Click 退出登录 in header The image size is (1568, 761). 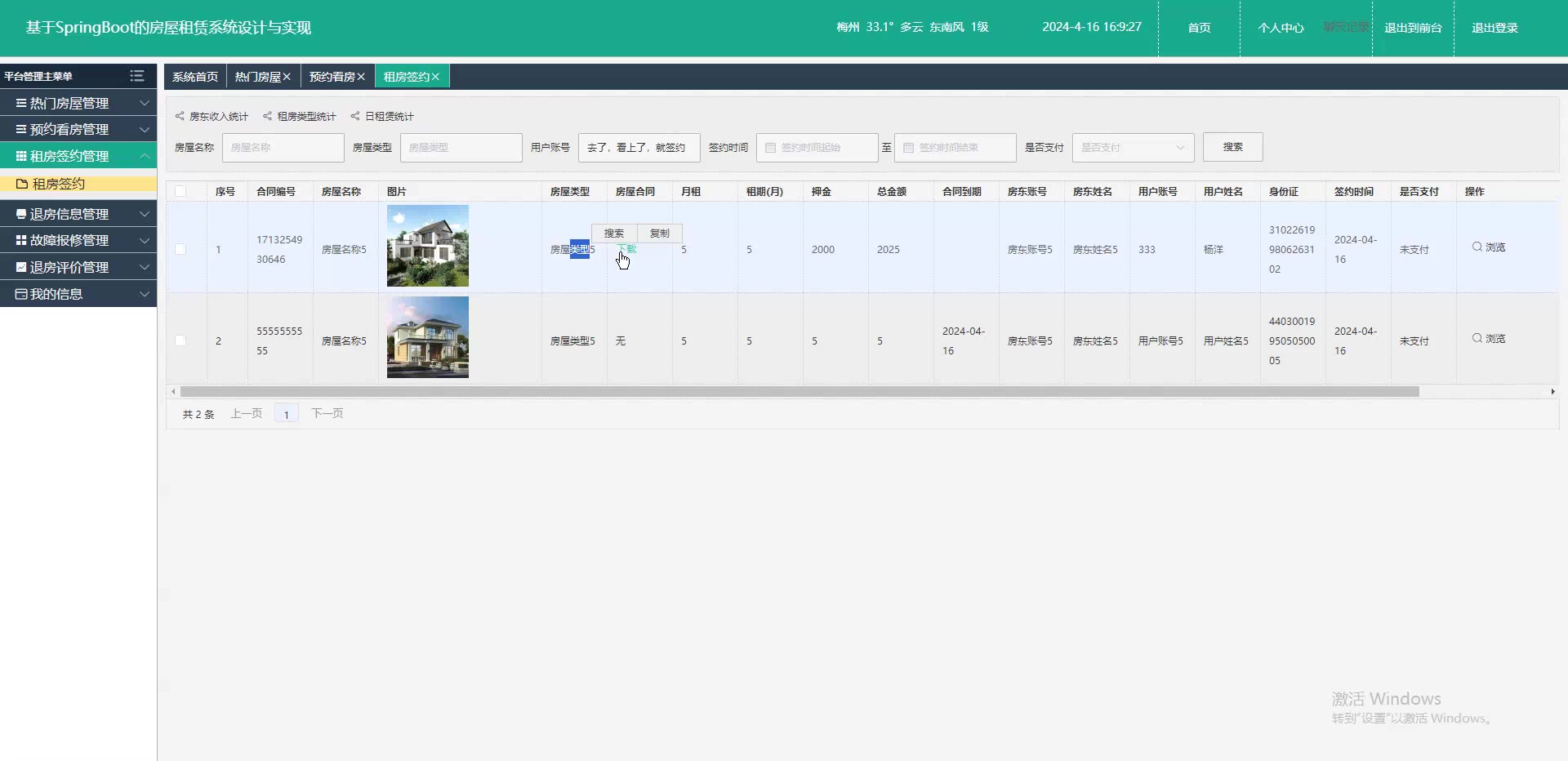pyautogui.click(x=1494, y=28)
